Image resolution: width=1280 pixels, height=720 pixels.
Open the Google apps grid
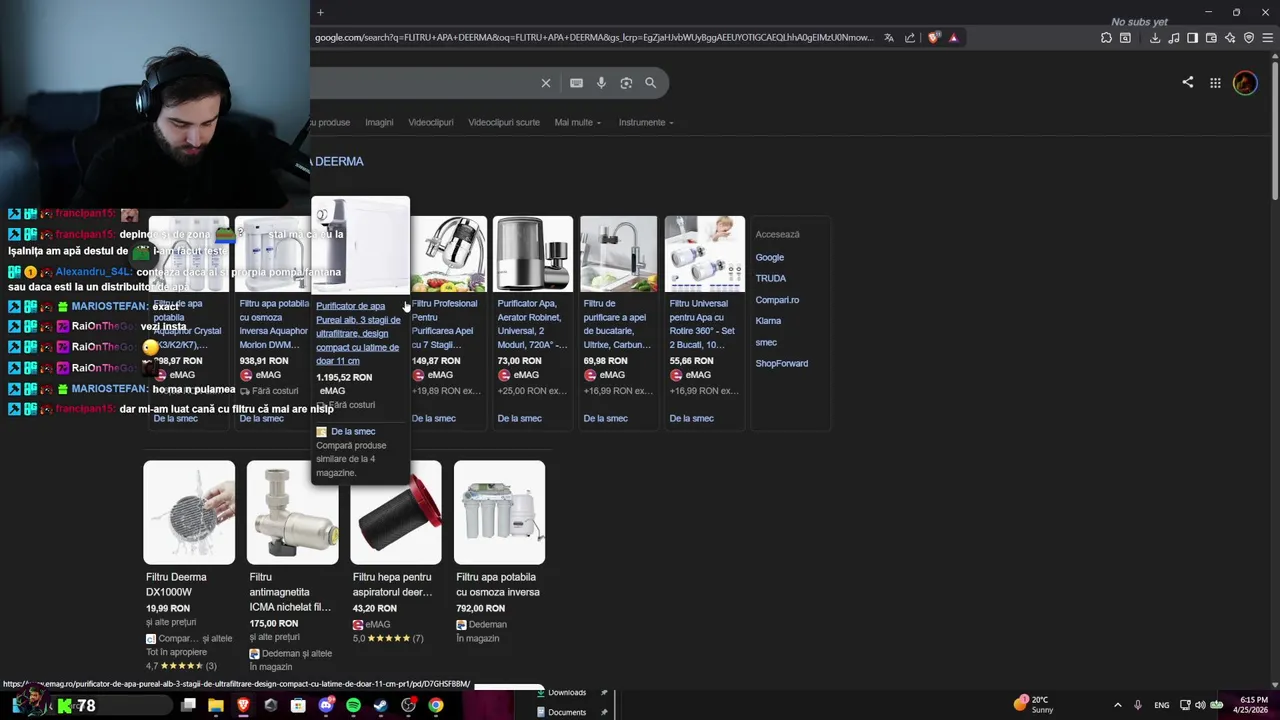point(1215,83)
